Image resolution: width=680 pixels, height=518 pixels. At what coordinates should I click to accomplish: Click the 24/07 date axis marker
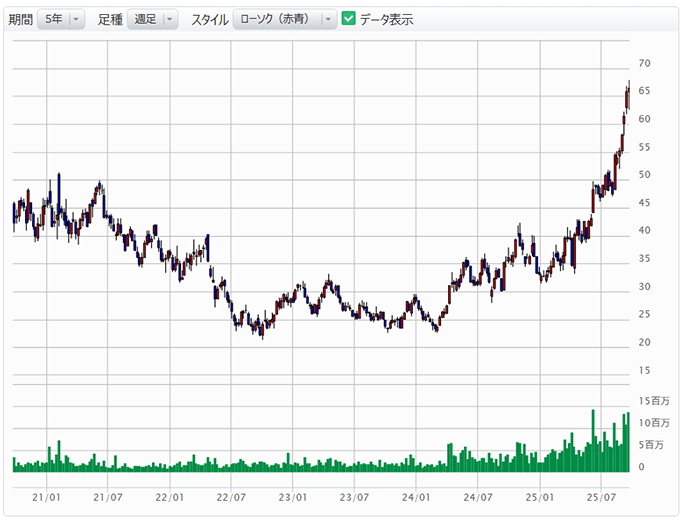pos(478,496)
